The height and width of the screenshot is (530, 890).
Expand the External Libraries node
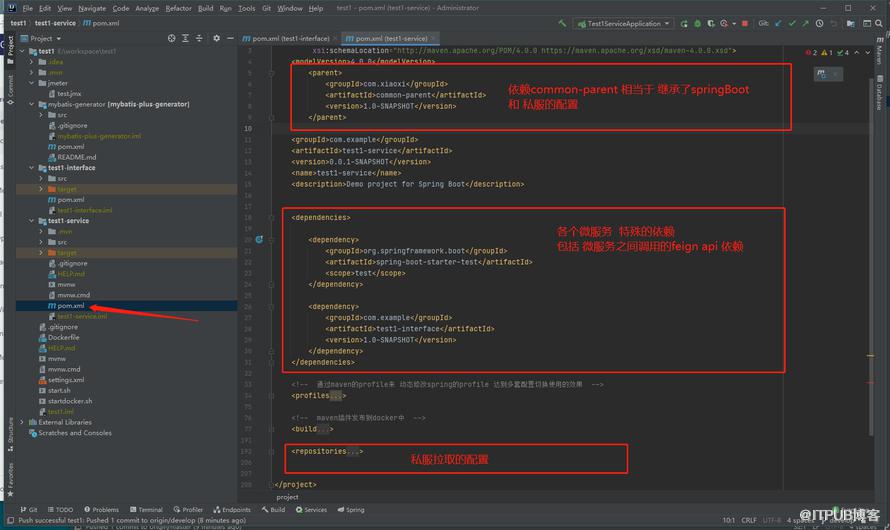coord(23,422)
